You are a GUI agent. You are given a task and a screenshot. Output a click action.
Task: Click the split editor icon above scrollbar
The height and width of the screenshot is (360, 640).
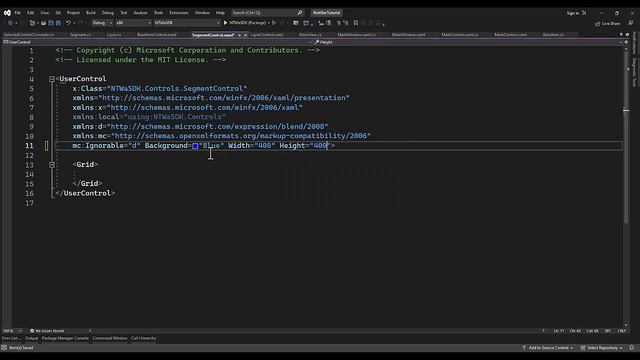pos(626,42)
